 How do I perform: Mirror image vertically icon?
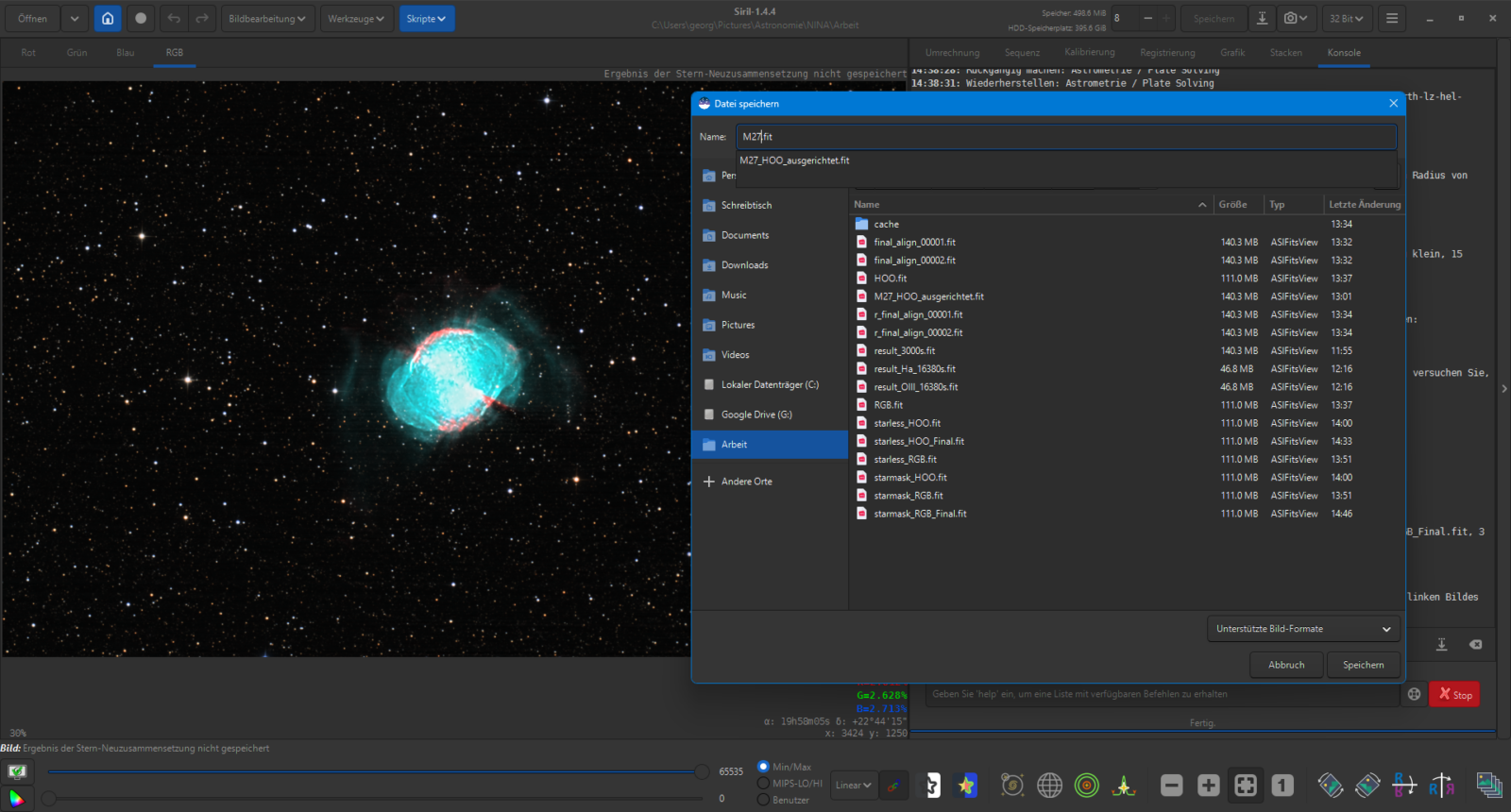(x=1404, y=786)
